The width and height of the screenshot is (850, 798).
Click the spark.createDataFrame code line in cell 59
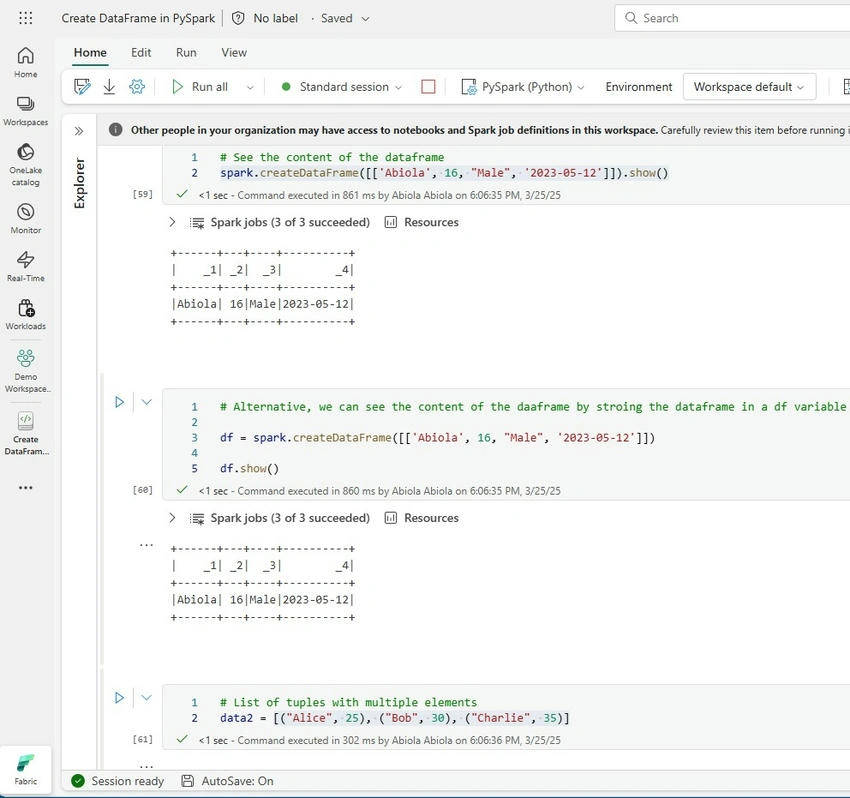(x=444, y=173)
